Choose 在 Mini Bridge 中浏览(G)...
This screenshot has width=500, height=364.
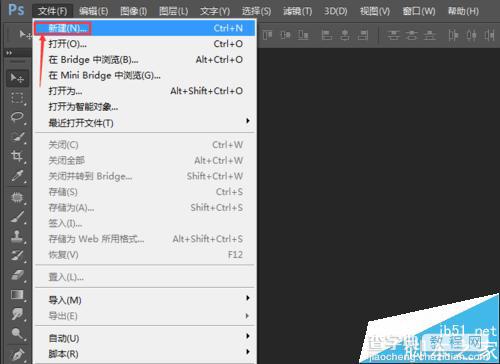coord(145,75)
